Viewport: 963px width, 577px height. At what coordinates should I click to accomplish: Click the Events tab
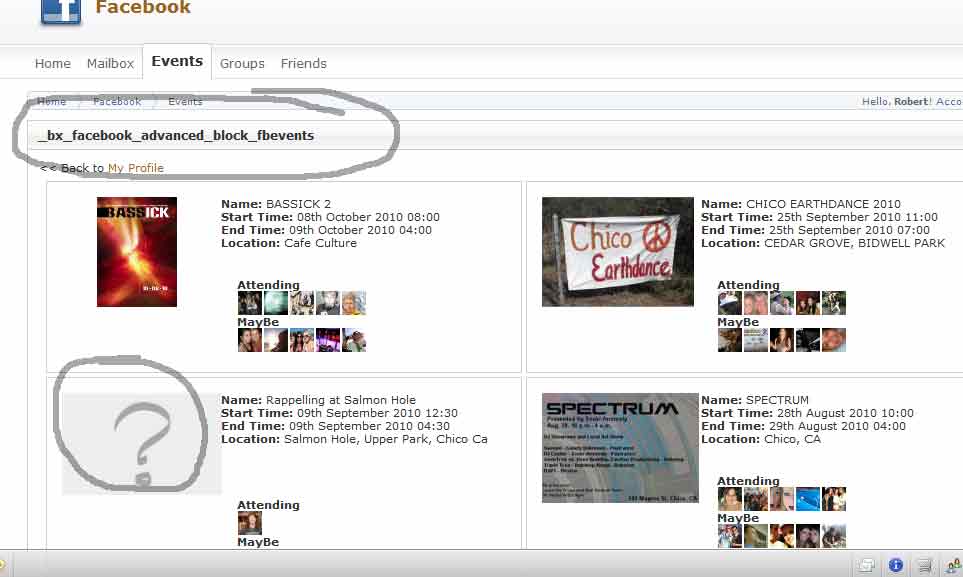177,61
